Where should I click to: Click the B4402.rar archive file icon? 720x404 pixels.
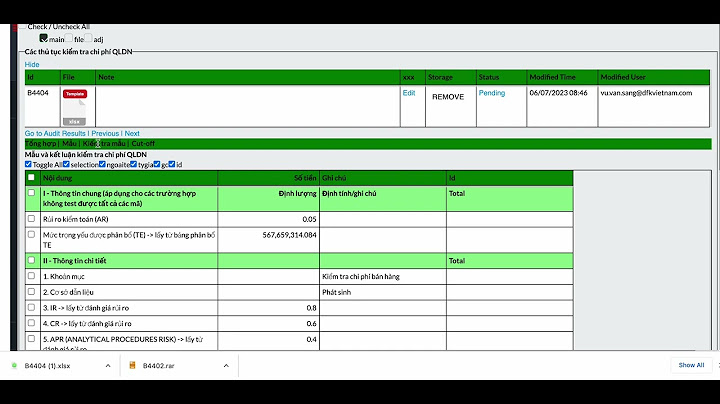coord(132,365)
